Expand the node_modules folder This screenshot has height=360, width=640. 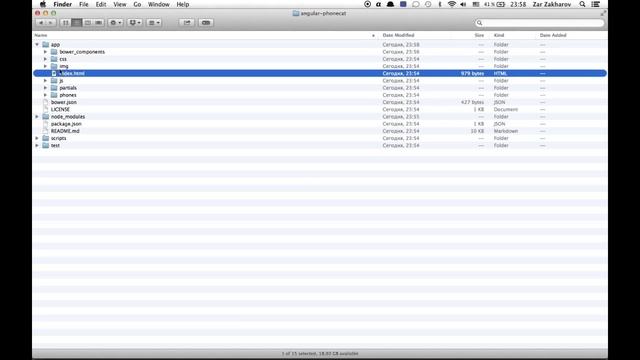(37, 117)
